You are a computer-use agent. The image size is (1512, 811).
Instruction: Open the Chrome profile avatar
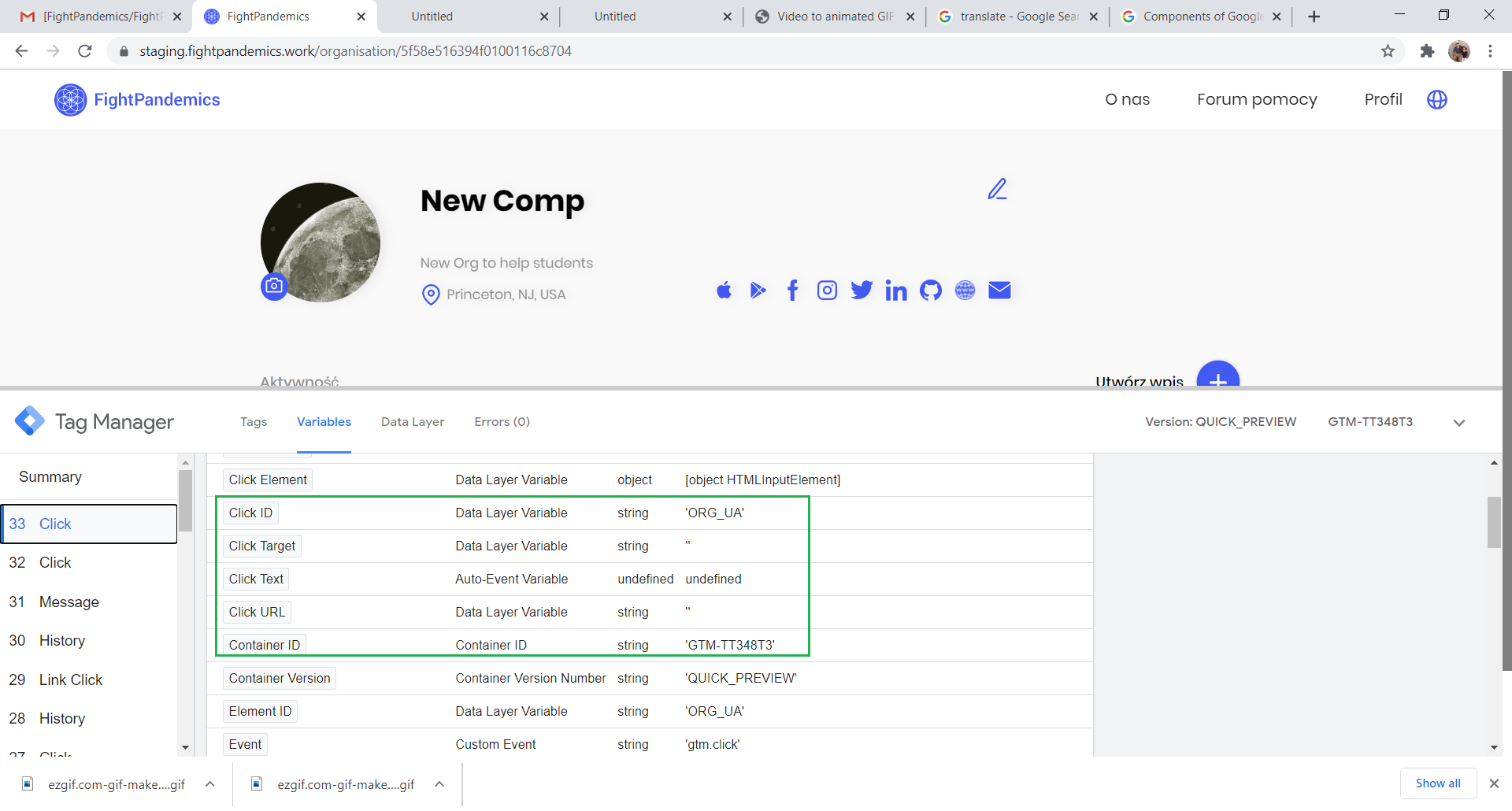click(x=1459, y=51)
